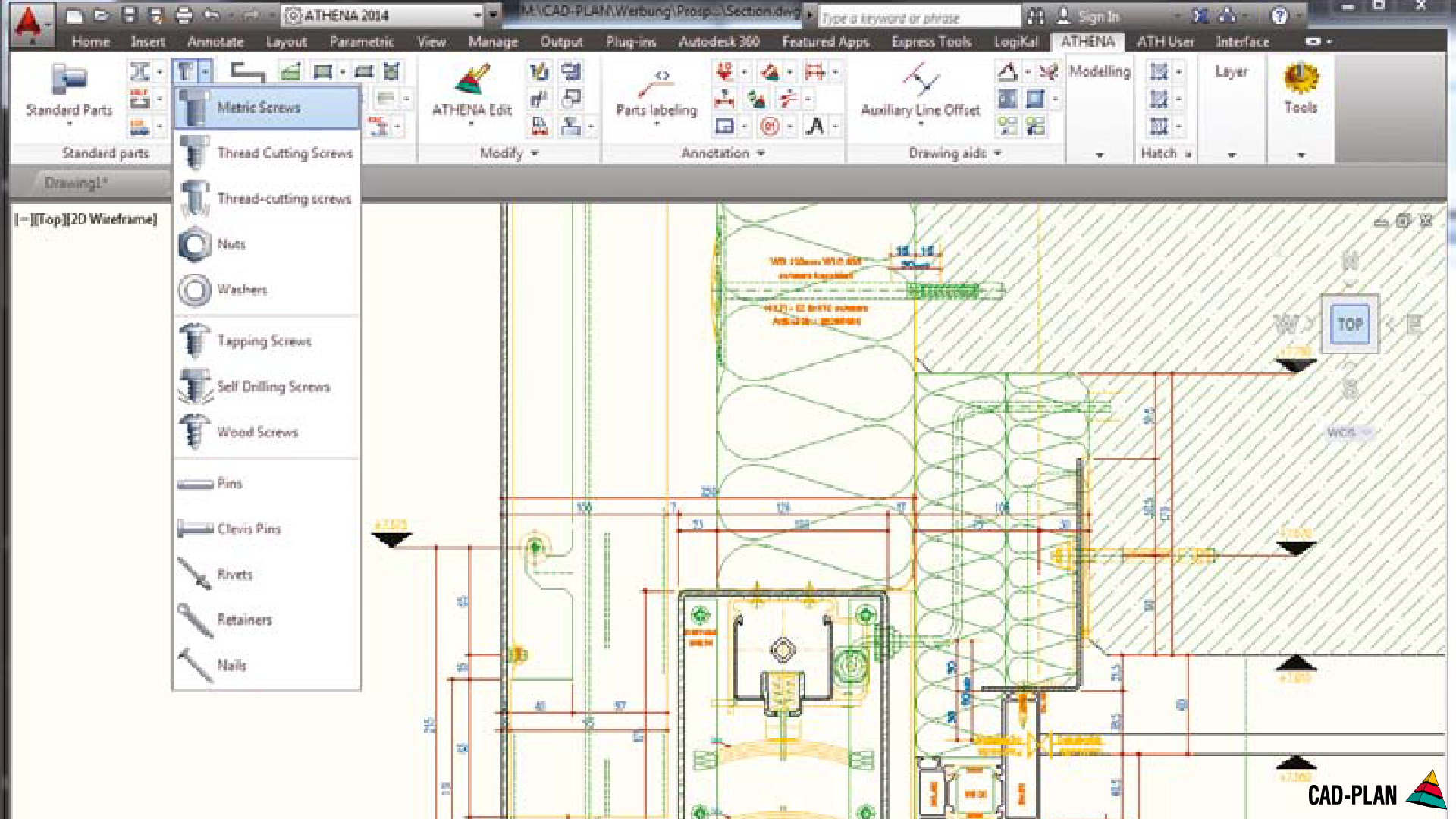The width and height of the screenshot is (1456, 819).
Task: Click the yellow magnet tool icon in Modify
Action: [539, 72]
